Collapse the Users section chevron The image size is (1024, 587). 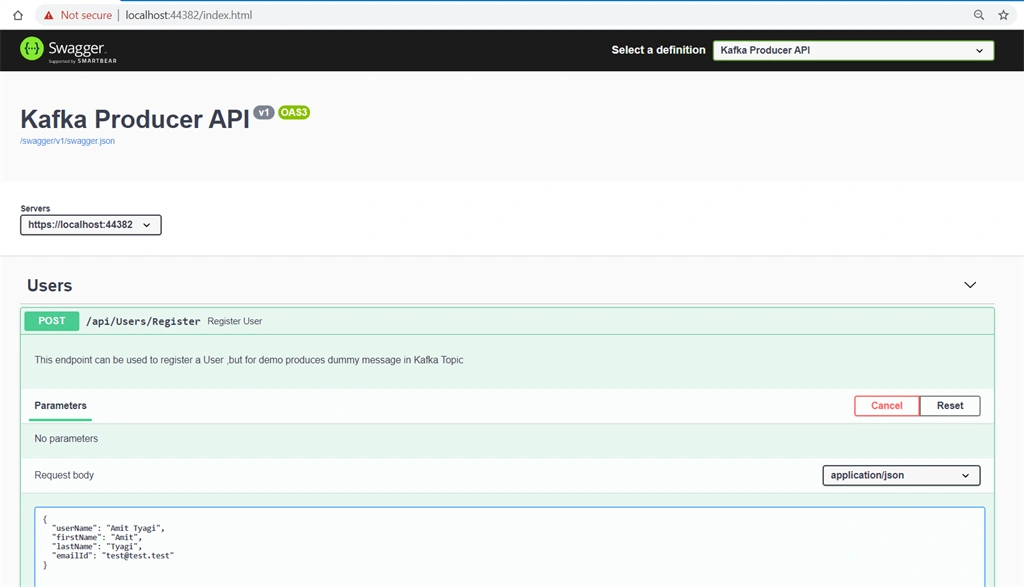coord(970,285)
